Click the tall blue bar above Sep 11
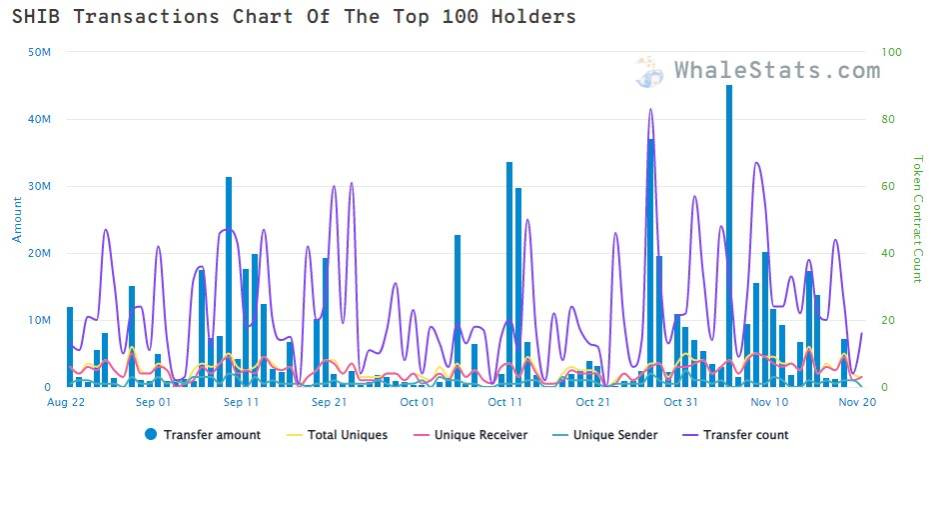 (229, 280)
